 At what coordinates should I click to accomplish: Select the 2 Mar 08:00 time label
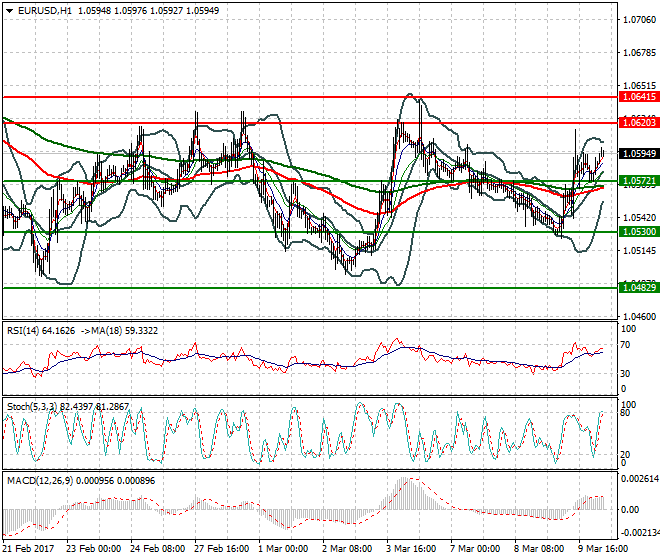click(x=347, y=549)
